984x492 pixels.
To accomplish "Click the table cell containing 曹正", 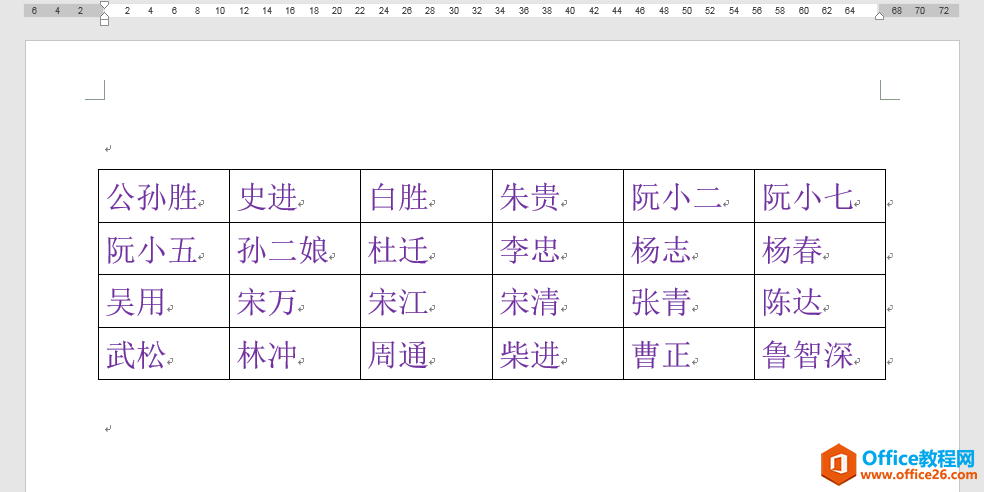I will pos(689,353).
